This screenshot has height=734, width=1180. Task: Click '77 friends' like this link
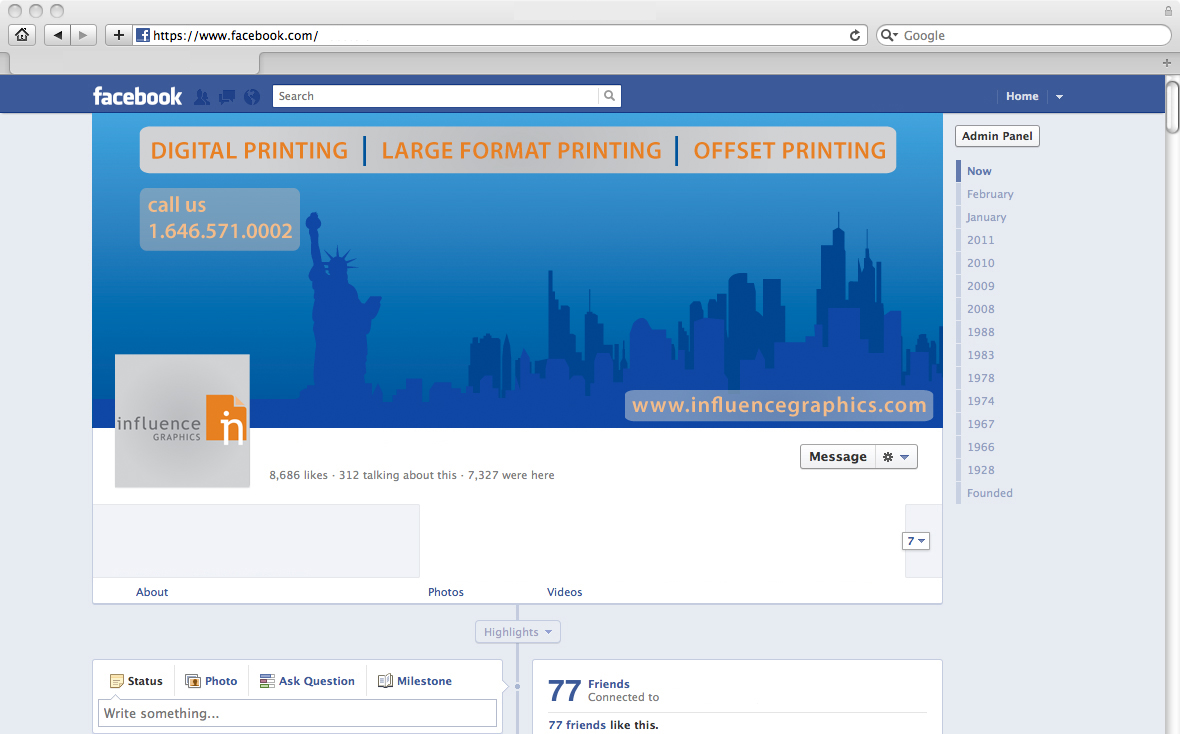(x=576, y=725)
